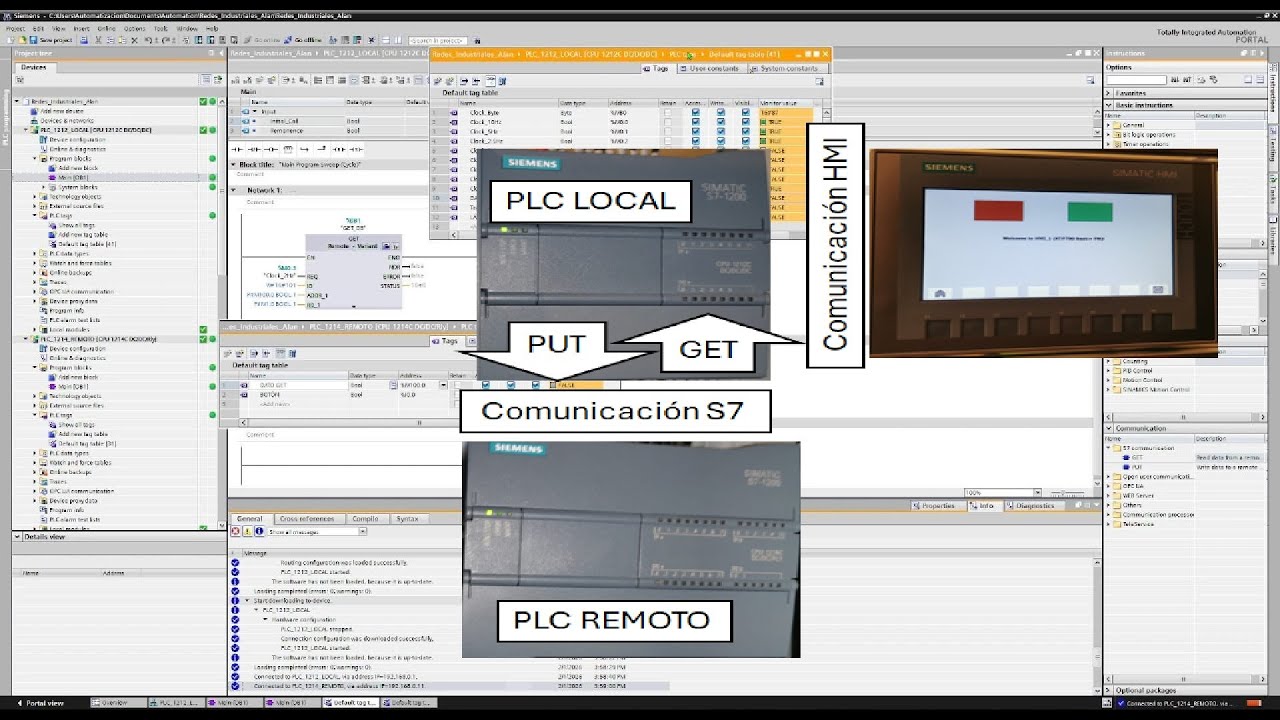Open GET block configuration icon
This screenshot has height=720, width=1280.
386,246
